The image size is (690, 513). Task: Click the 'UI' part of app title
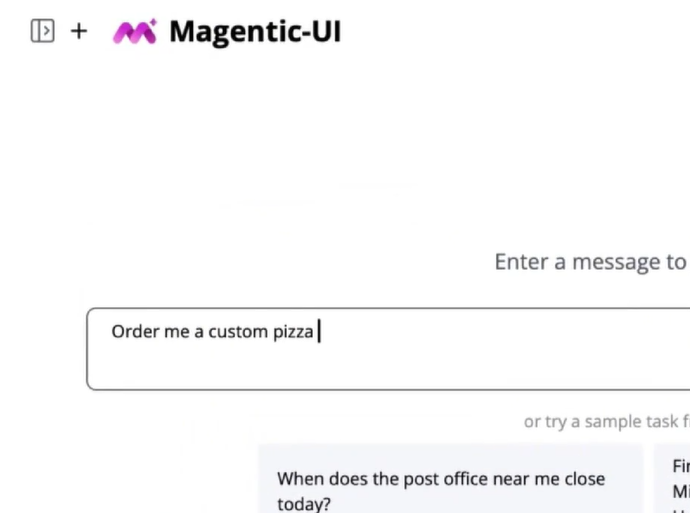[x=324, y=32]
